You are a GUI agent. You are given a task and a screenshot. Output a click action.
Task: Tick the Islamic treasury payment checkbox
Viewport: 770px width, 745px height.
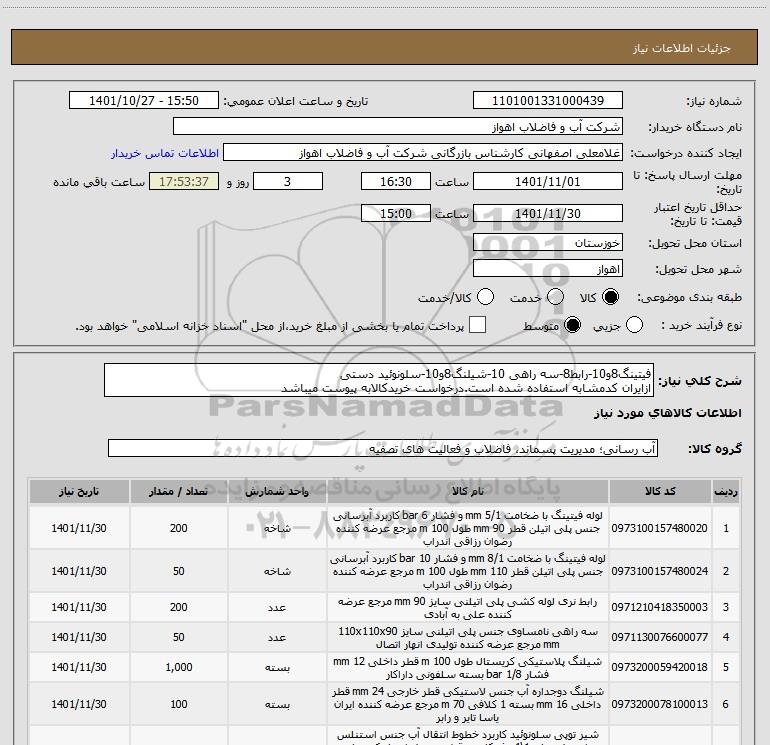(x=477, y=325)
